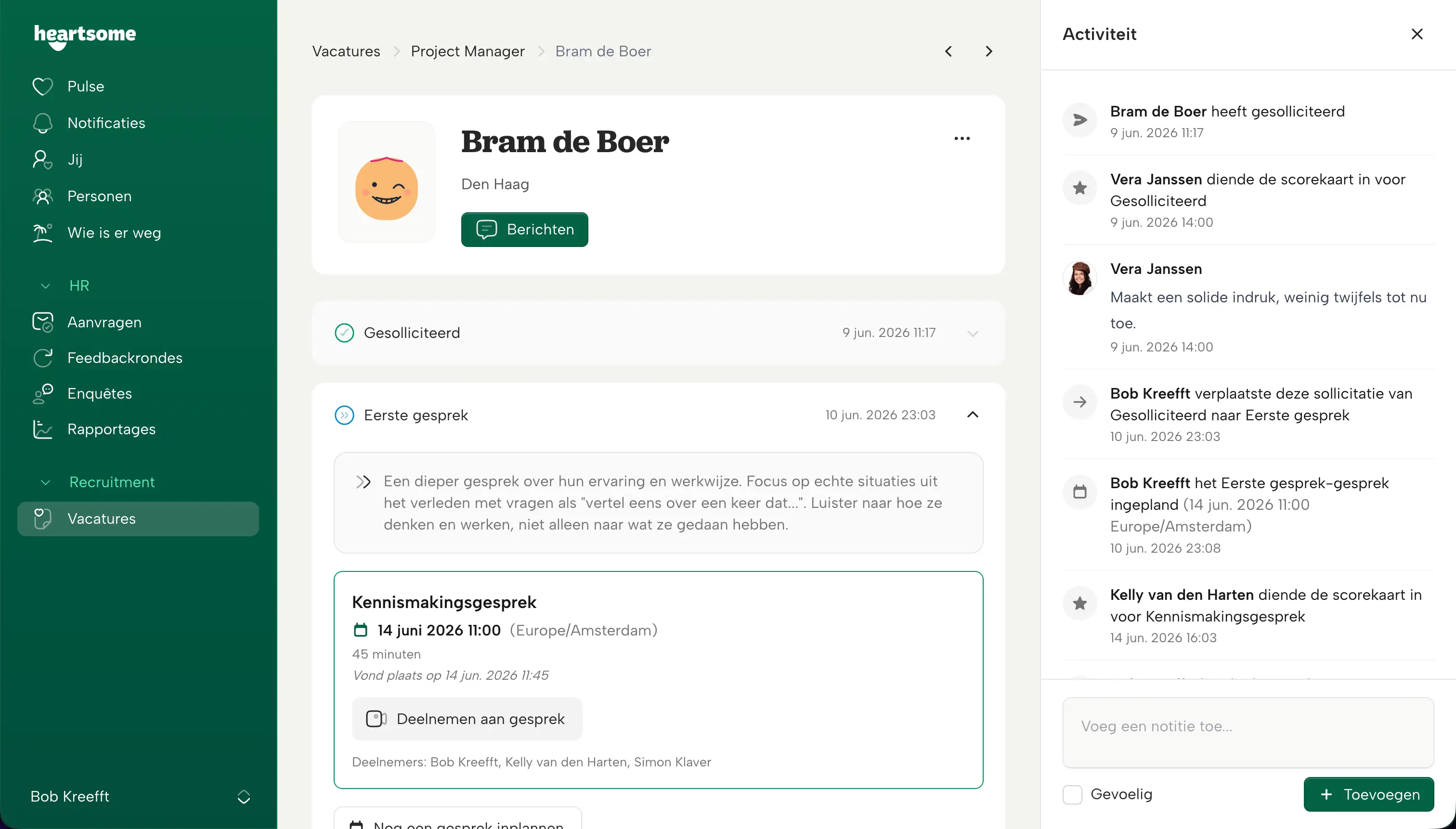Image resolution: width=1456 pixels, height=829 pixels.
Task: Click 'Vond plaats op 14 jun. 2026 11:45'
Action: 450,675
